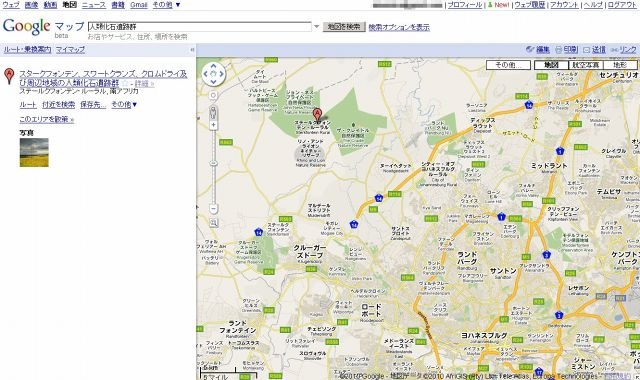Open the photo thumbnail of the yellow field
The image size is (640, 380).
point(34,152)
